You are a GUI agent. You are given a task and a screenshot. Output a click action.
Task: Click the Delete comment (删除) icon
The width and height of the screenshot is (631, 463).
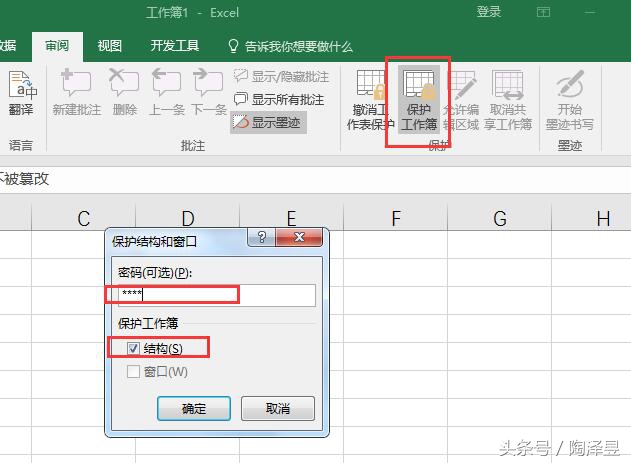tap(124, 93)
